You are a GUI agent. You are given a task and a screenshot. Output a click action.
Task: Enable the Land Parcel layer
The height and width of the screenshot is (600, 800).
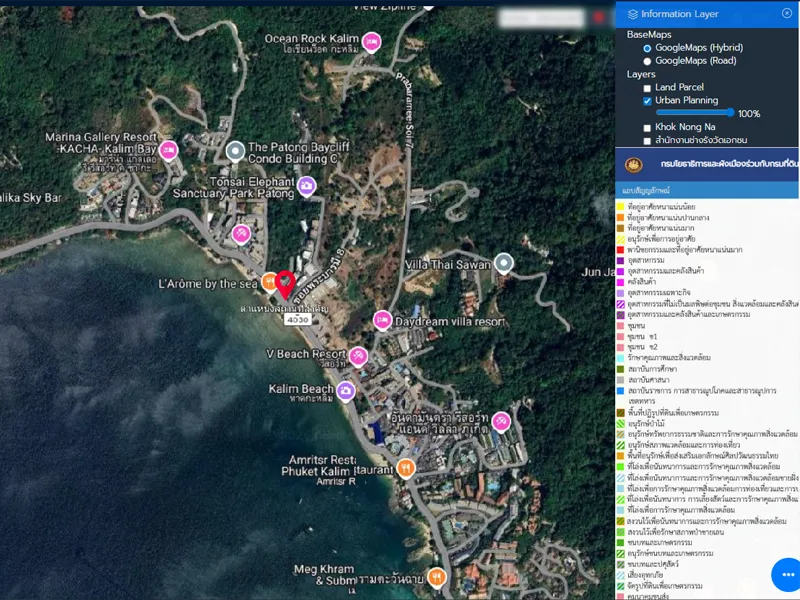(x=647, y=88)
